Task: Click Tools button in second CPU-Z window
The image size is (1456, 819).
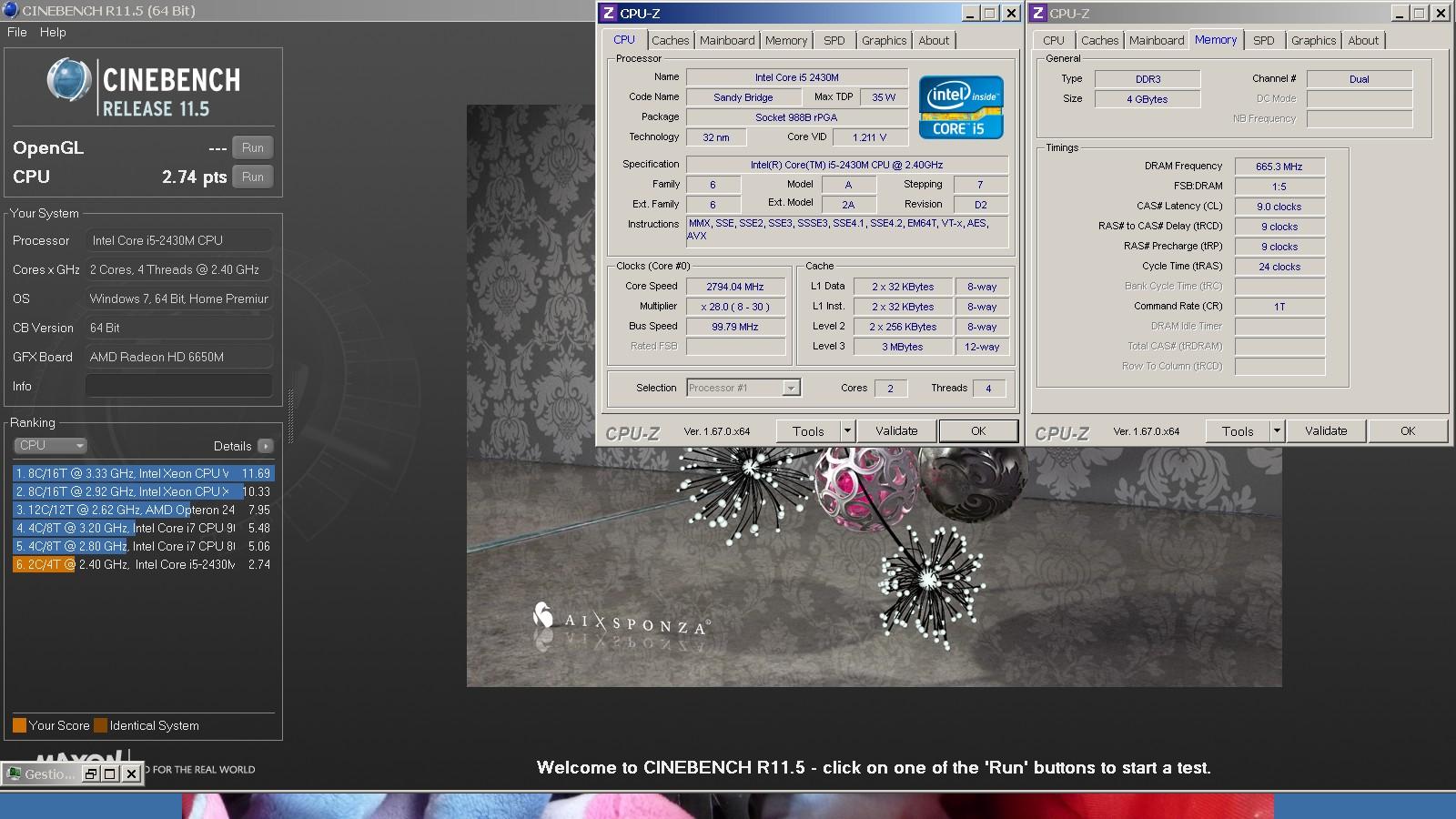Action: pos(1238,431)
